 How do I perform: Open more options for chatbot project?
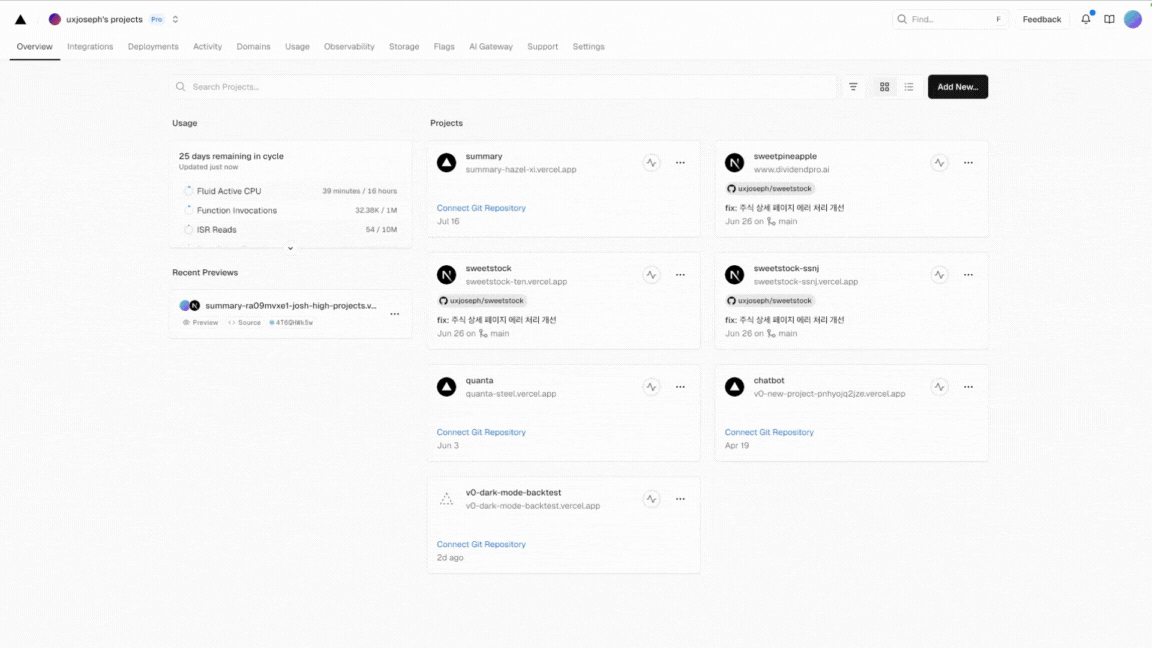click(x=968, y=387)
